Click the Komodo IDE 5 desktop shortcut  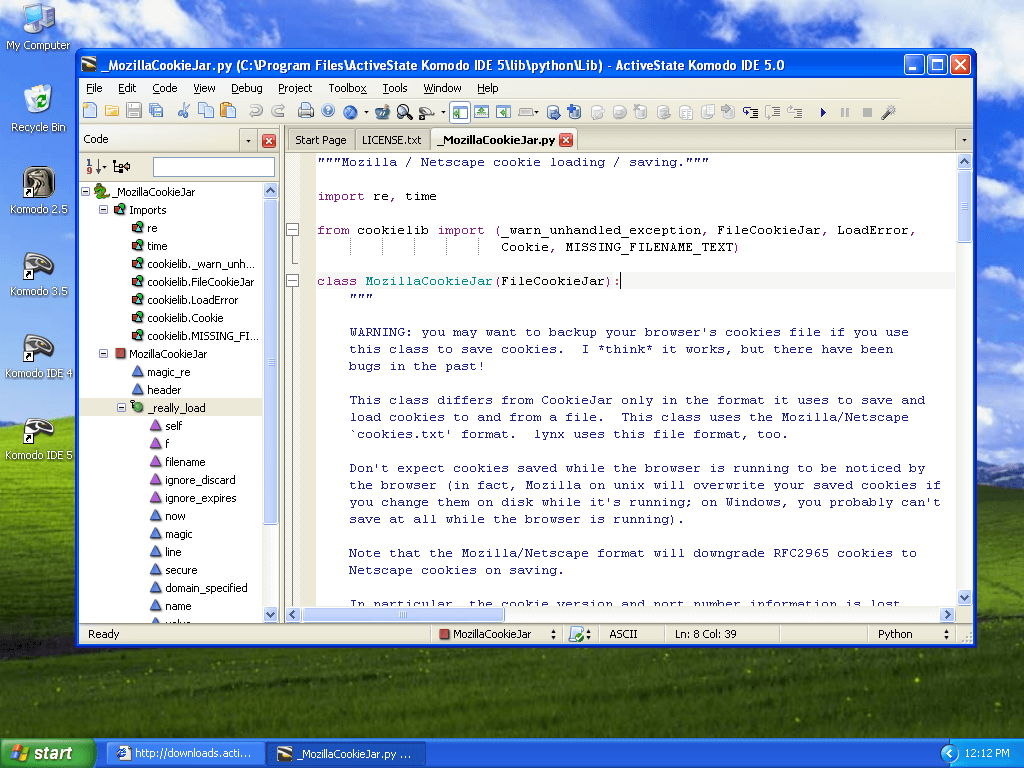(39, 438)
